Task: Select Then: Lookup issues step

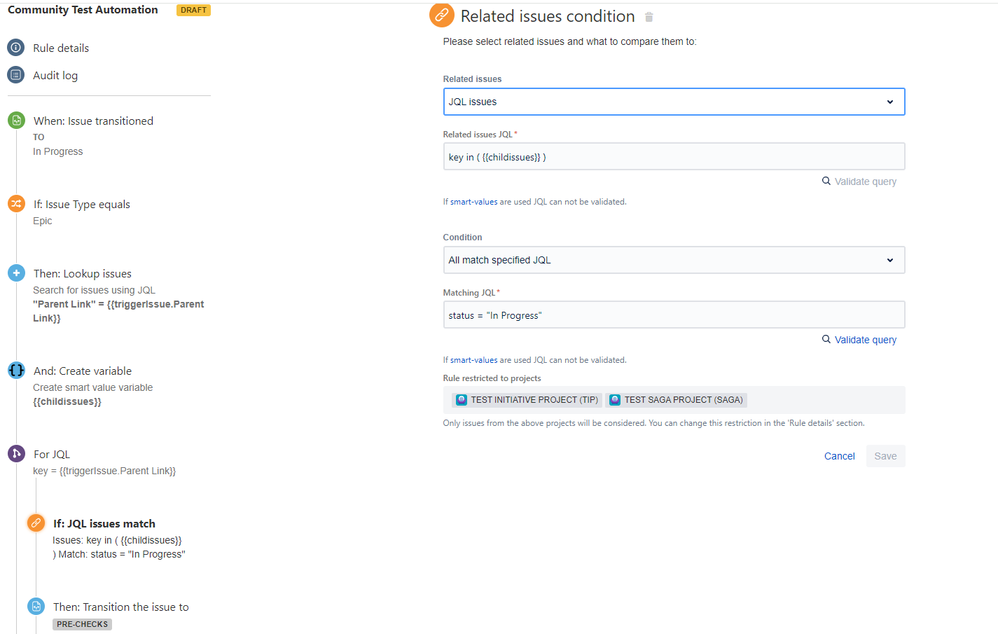Action: 83,274
